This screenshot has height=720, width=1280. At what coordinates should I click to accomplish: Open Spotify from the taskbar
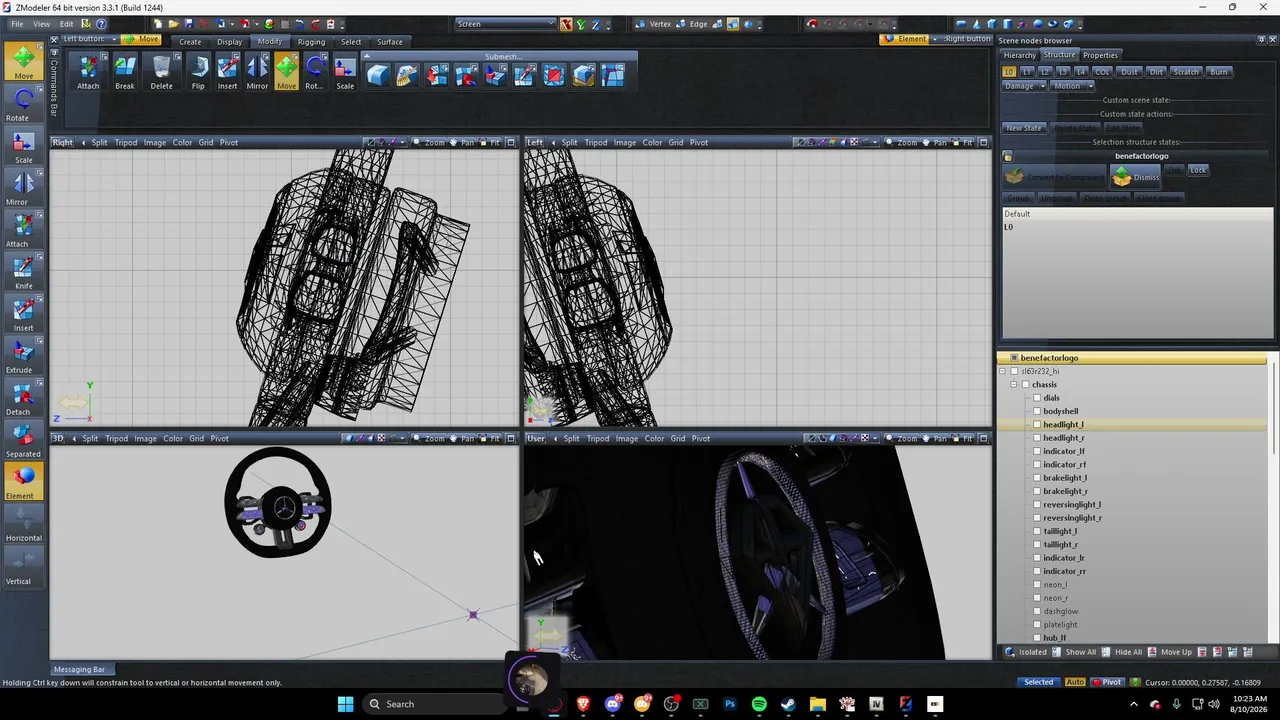pyautogui.click(x=759, y=704)
